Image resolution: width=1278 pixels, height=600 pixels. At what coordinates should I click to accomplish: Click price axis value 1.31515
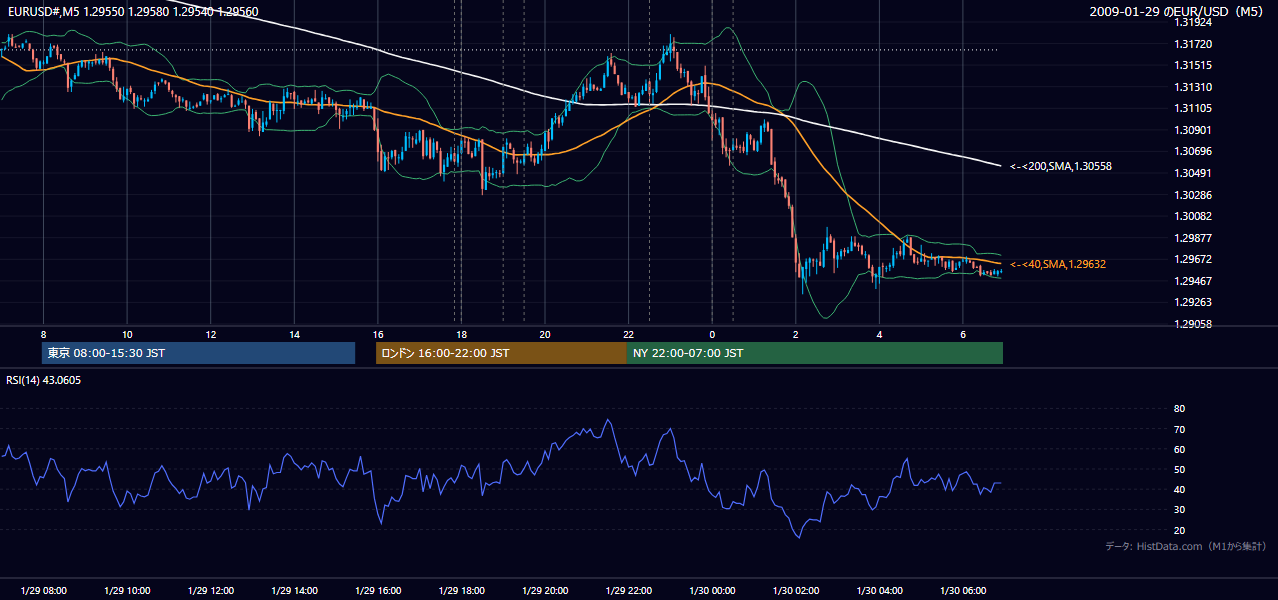tap(1194, 65)
